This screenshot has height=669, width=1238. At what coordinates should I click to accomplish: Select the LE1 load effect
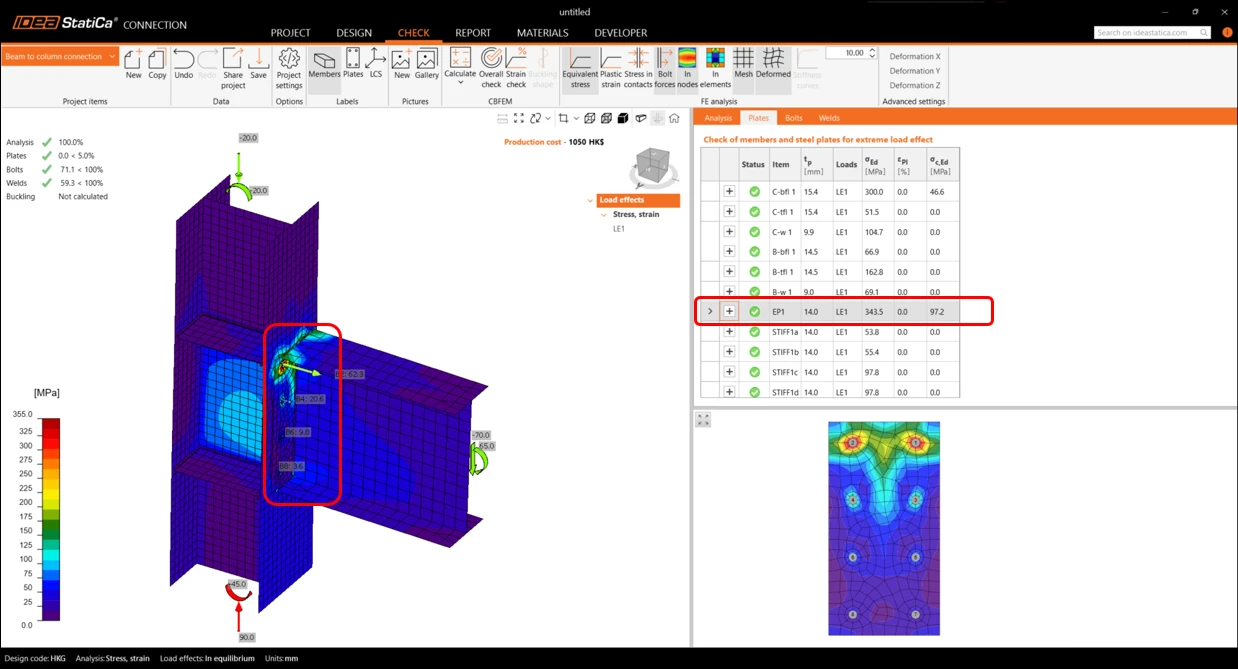click(x=619, y=229)
